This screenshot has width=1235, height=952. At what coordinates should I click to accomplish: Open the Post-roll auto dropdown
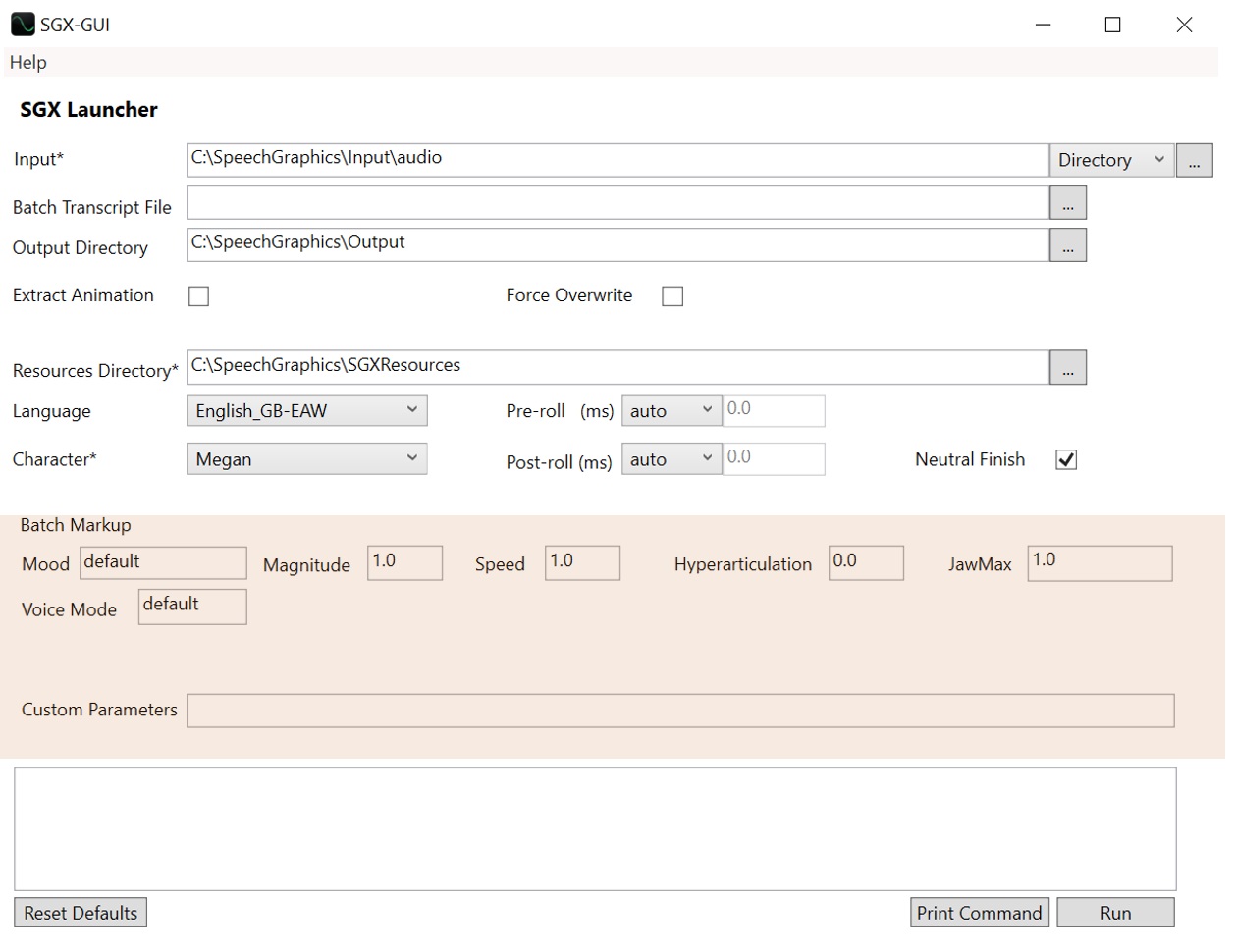coord(671,459)
